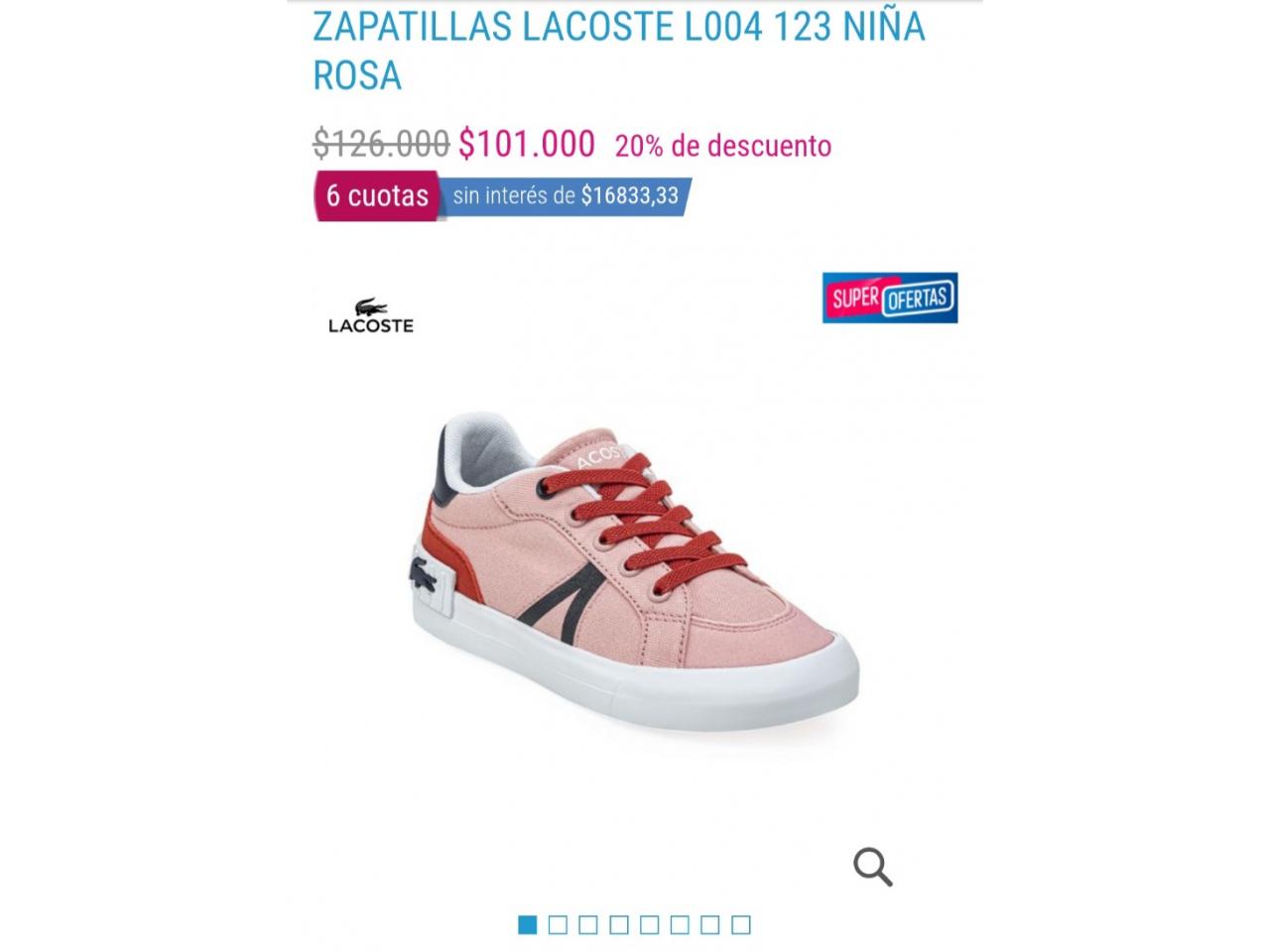Click the $101.000 sale price
Image resolution: width=1270 pixels, height=952 pixels.
(527, 144)
